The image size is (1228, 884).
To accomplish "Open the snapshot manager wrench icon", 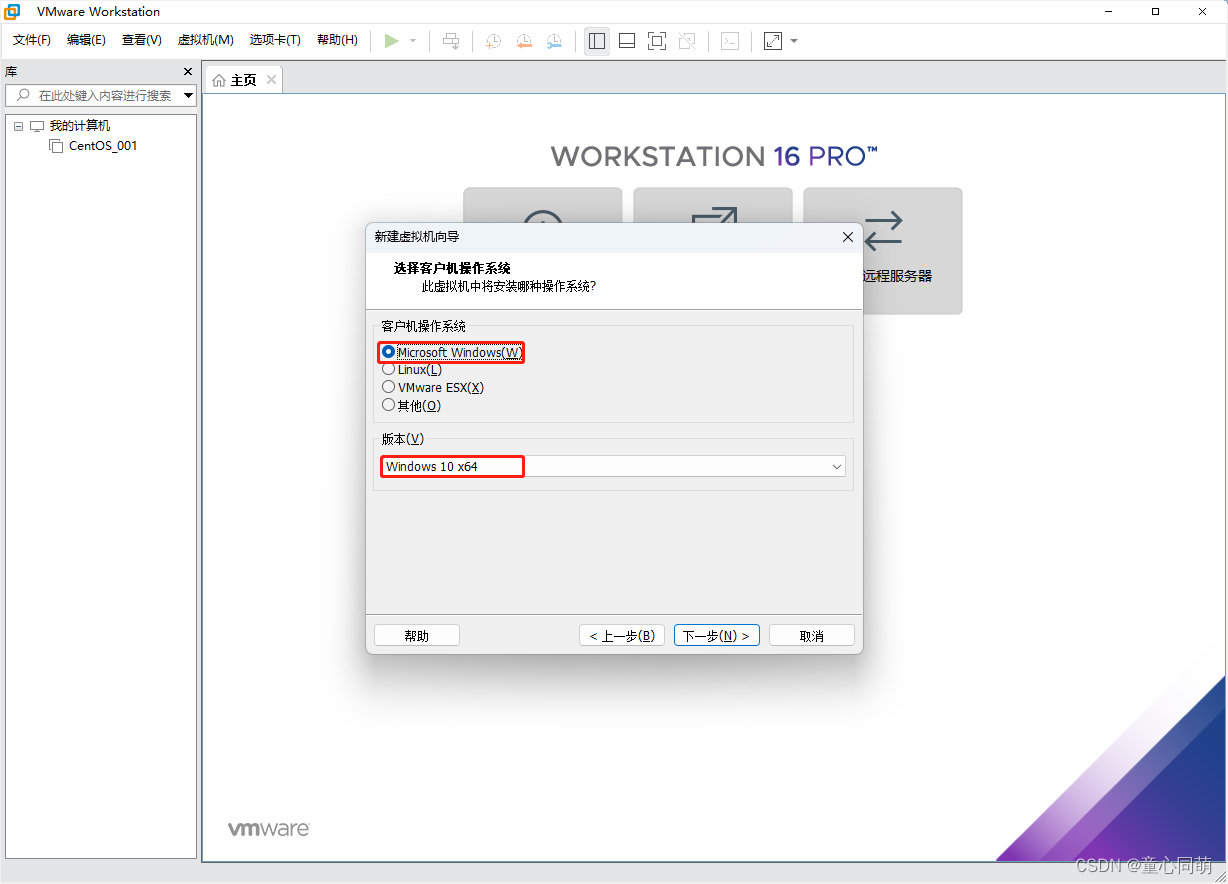I will point(554,41).
